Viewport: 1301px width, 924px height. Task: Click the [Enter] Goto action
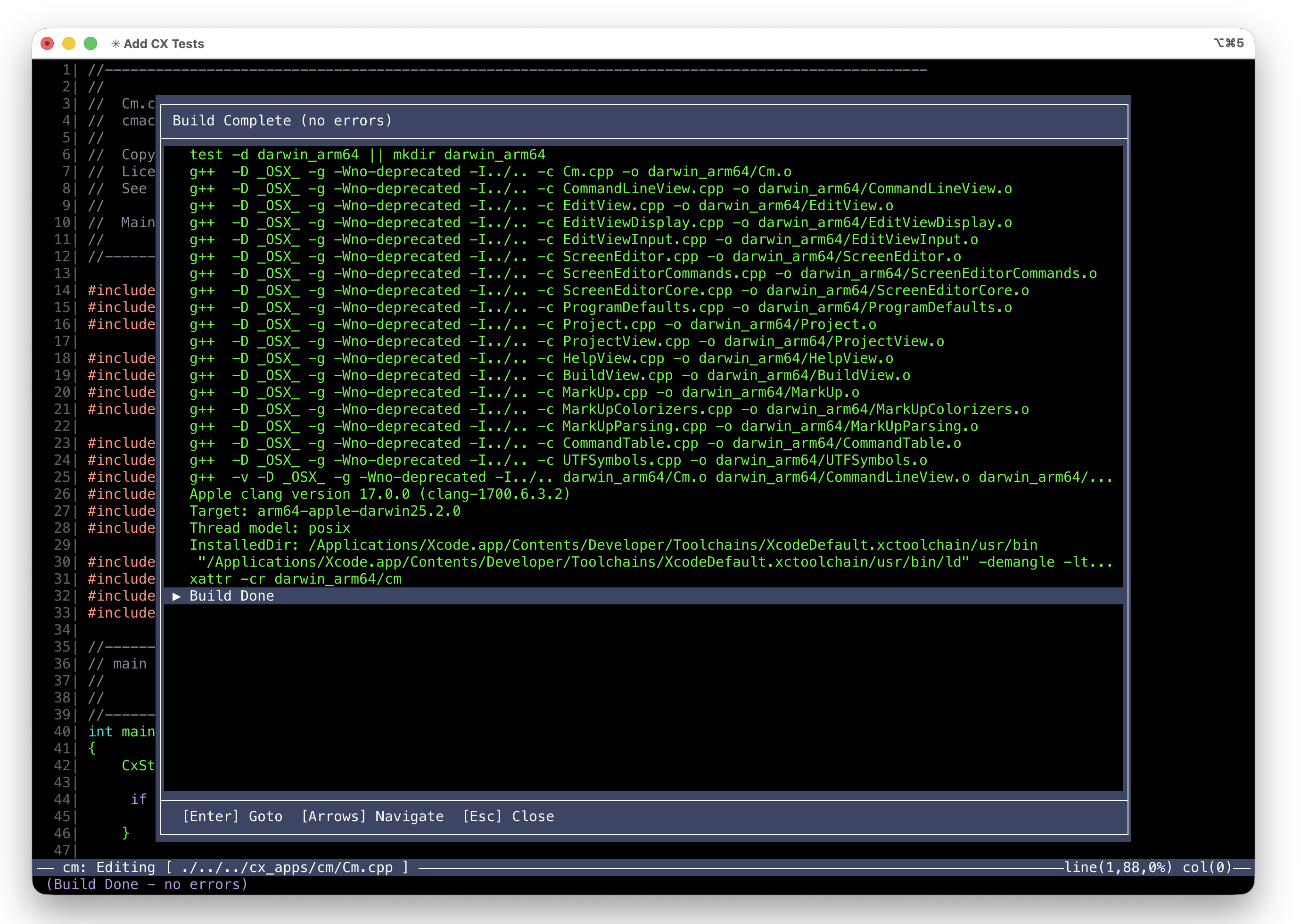233,816
